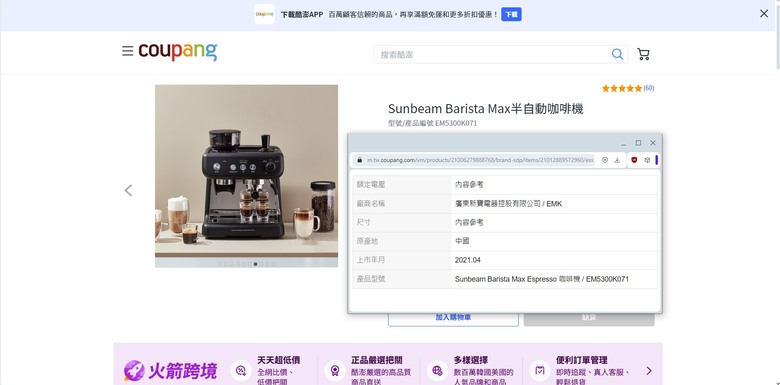Image resolution: width=780 pixels, height=385 pixels.
Task: Click the Sunbeam Barista Max Espresso model cell
Action: (554, 279)
